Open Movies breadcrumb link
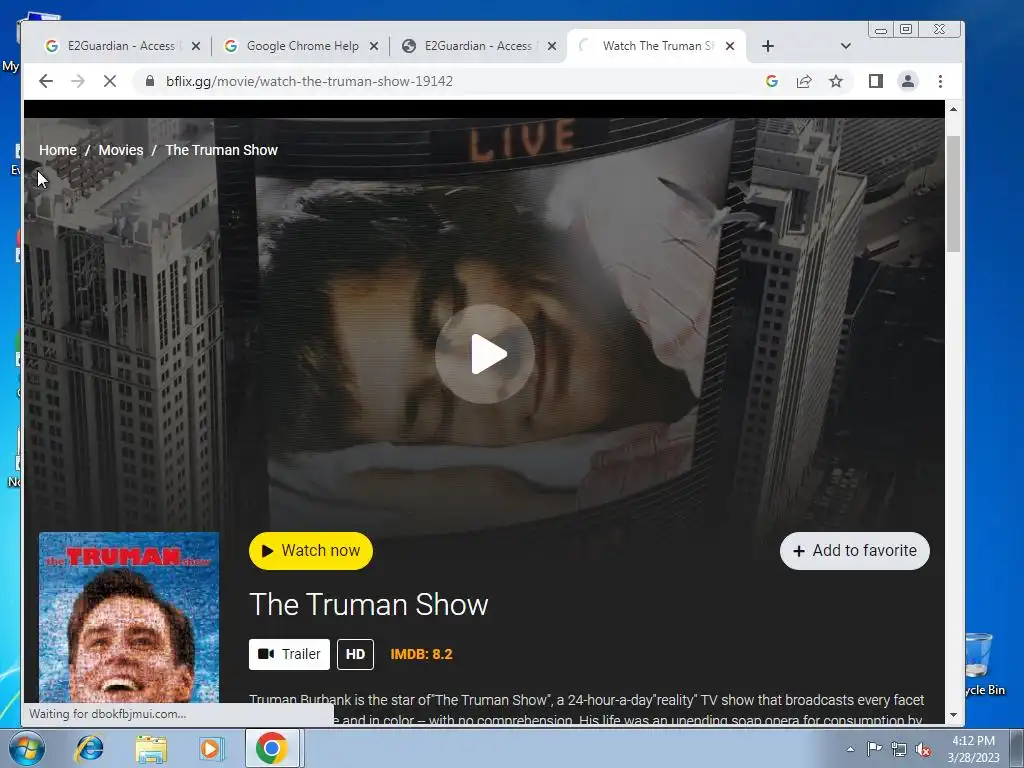 121,150
